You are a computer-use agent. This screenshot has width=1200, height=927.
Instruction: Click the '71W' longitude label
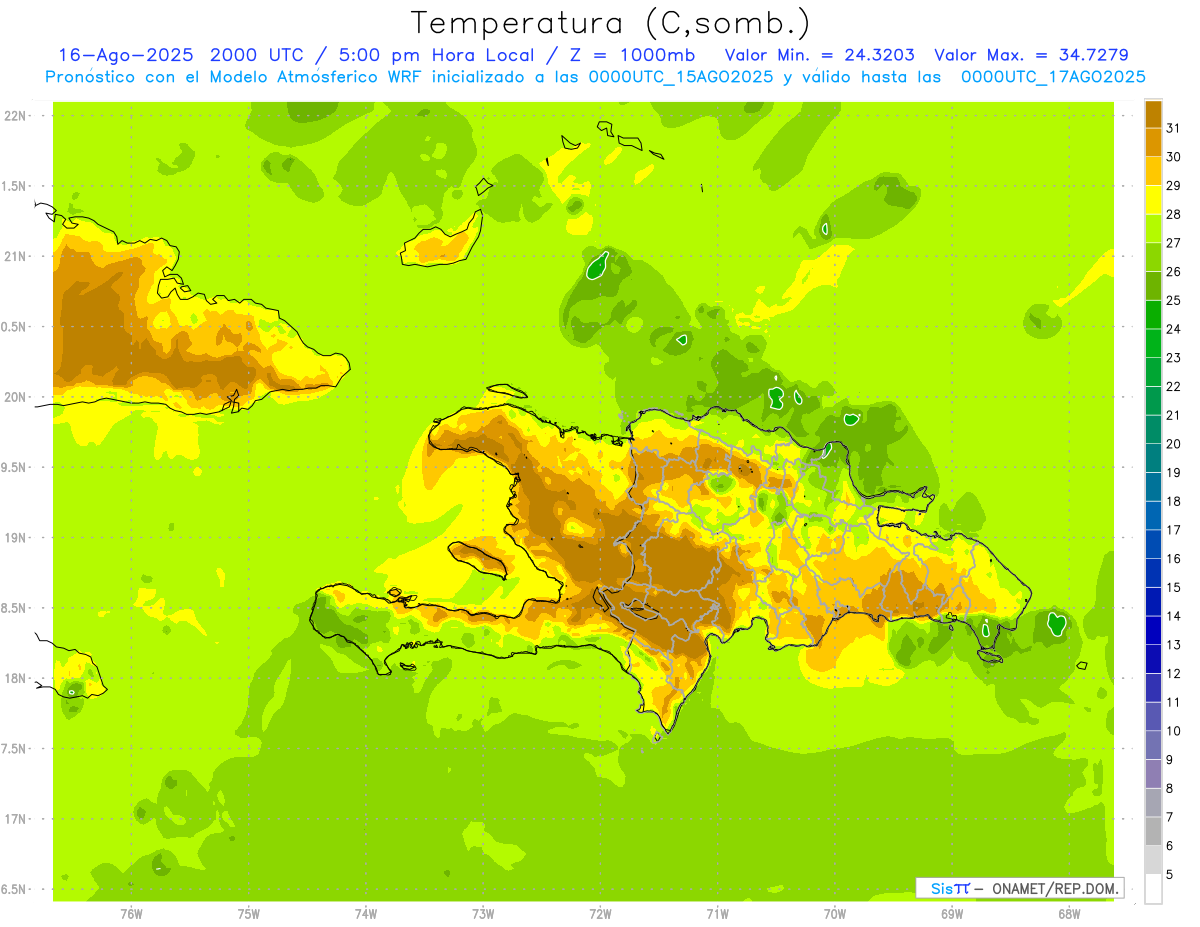717,913
